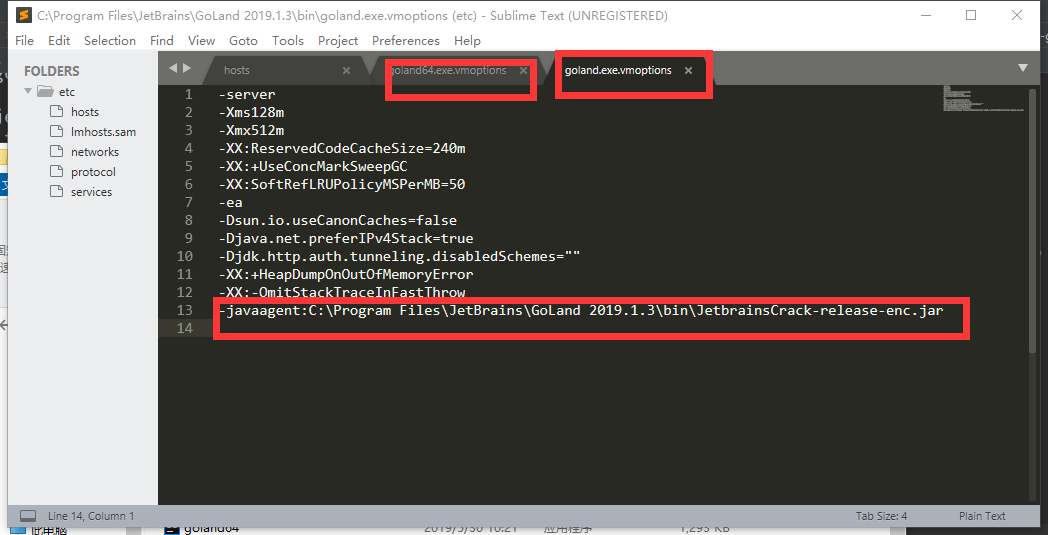Open the tab list dropdown arrow
Viewport: 1048px width, 535px height.
[x=1023, y=68]
